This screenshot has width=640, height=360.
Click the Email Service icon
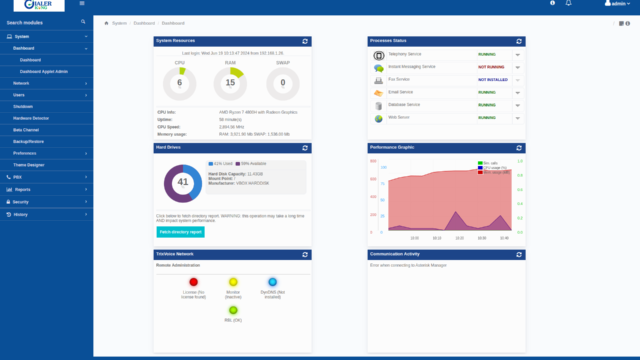coord(379,93)
